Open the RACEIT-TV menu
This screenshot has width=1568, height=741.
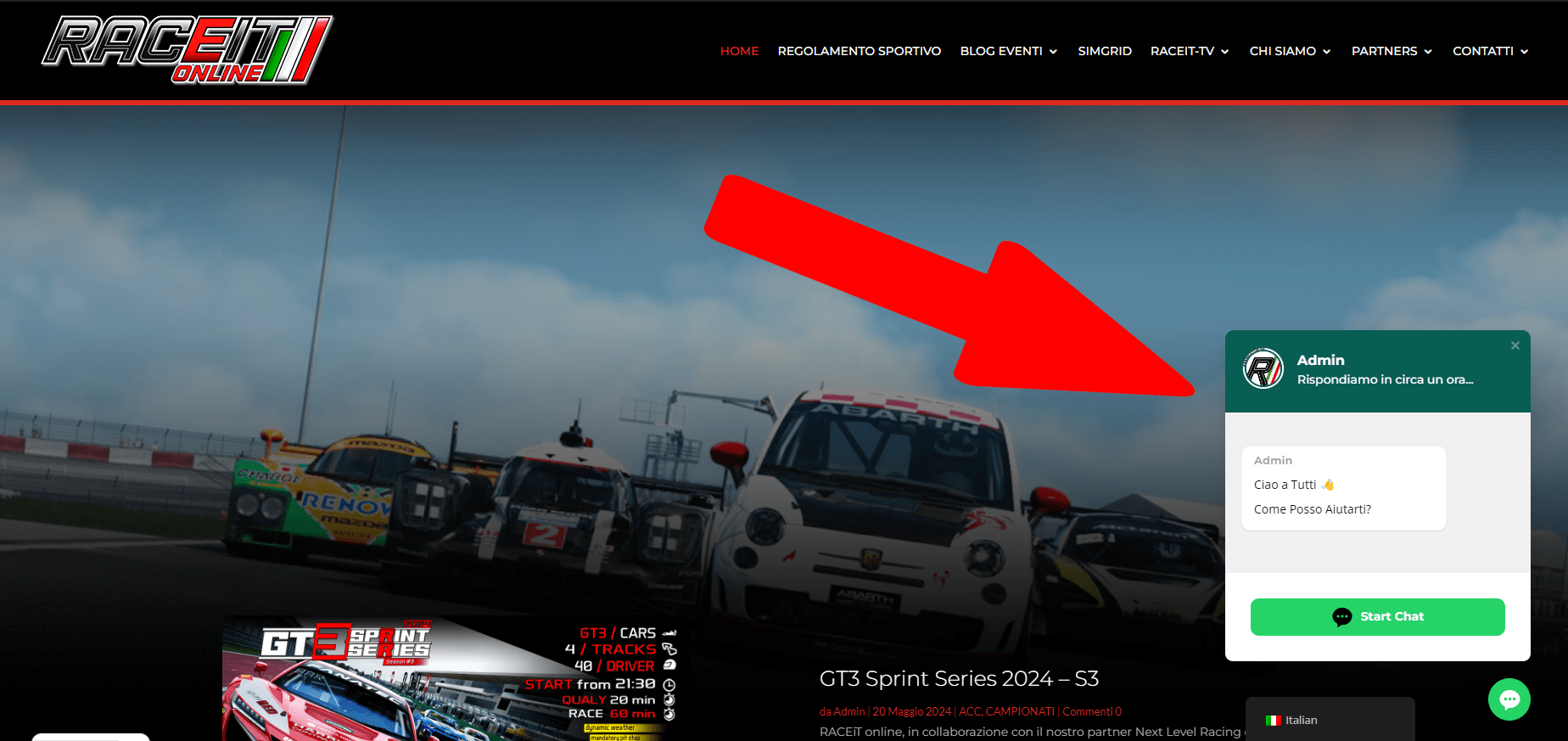point(1182,51)
